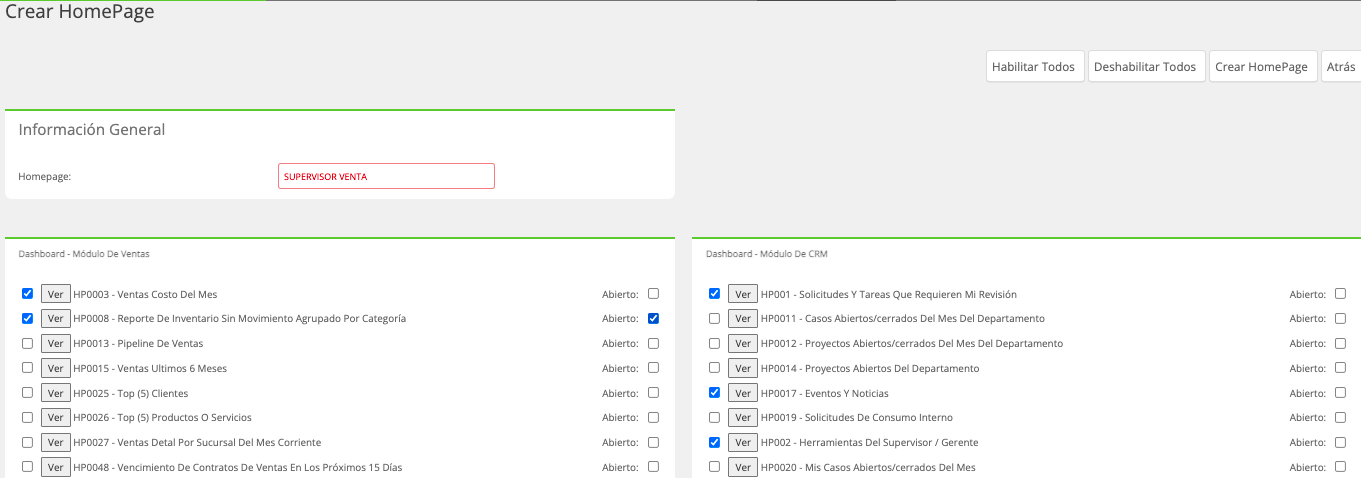Enable HP0012 Proyectos Abiertos/cerrados checkbox
Image resolution: width=1361 pixels, height=478 pixels.
[714, 343]
